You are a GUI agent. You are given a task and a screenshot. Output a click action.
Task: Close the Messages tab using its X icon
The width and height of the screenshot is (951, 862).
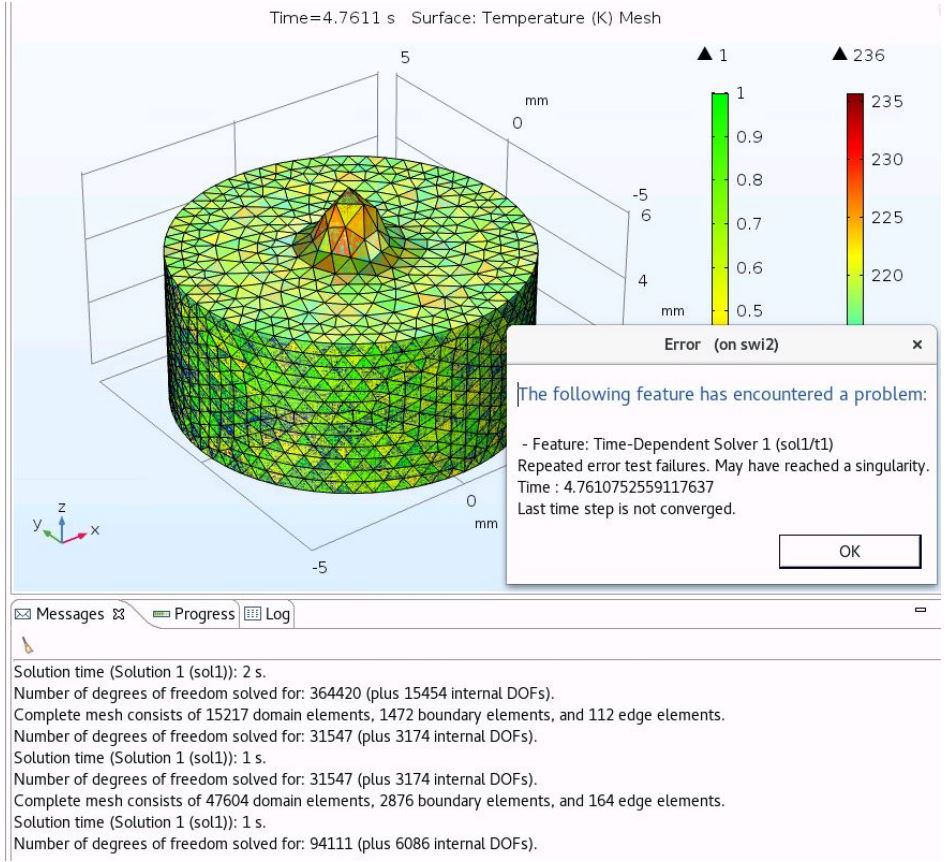pyautogui.click(x=120, y=614)
